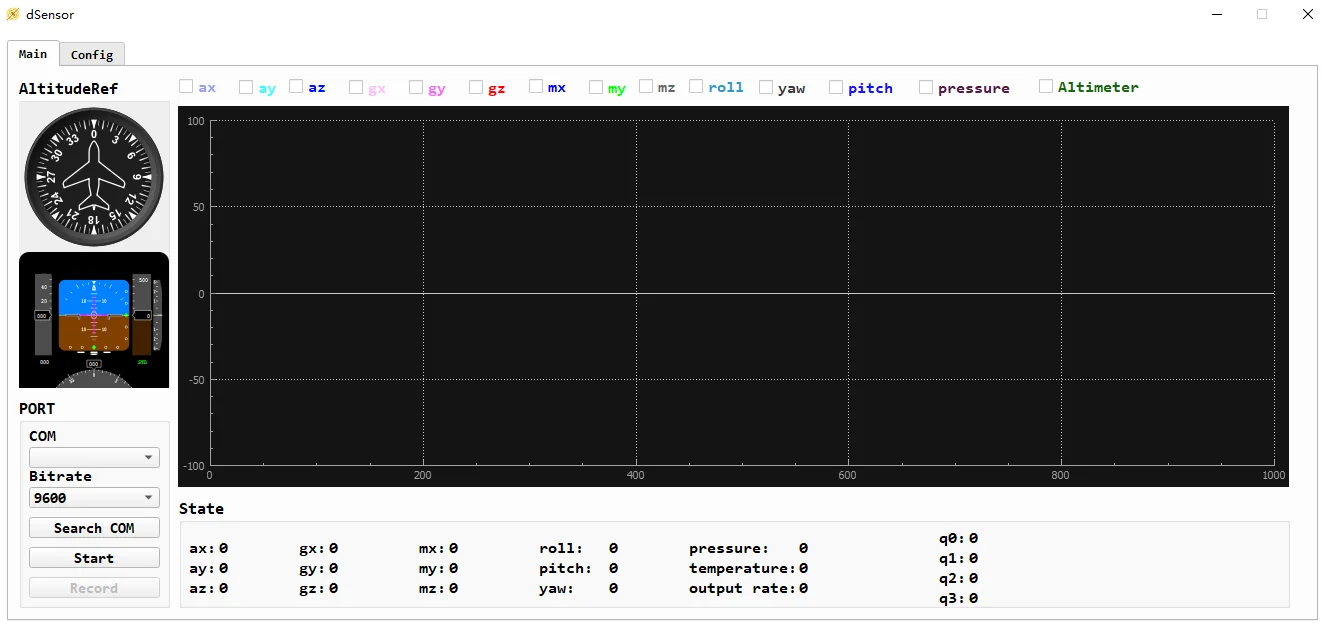Click the heading compass airplane gauge
Image resolution: width=1322 pixels, height=638 pixels.
(x=94, y=176)
